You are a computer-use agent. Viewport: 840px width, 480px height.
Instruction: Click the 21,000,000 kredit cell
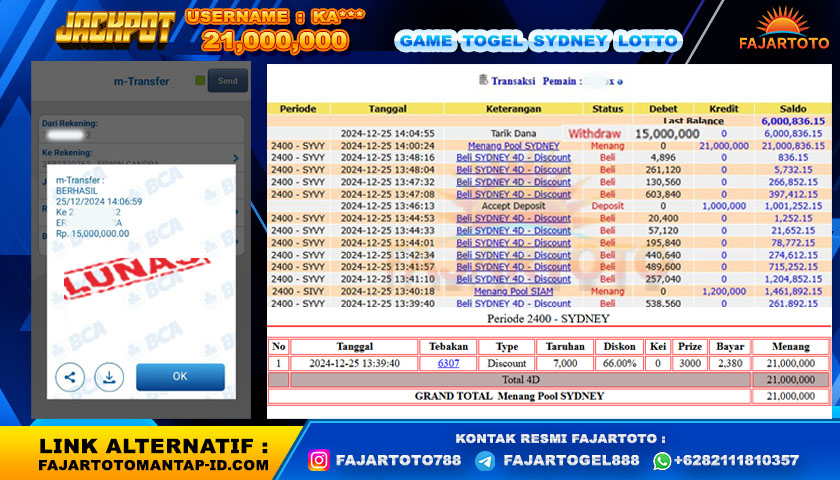(x=724, y=146)
